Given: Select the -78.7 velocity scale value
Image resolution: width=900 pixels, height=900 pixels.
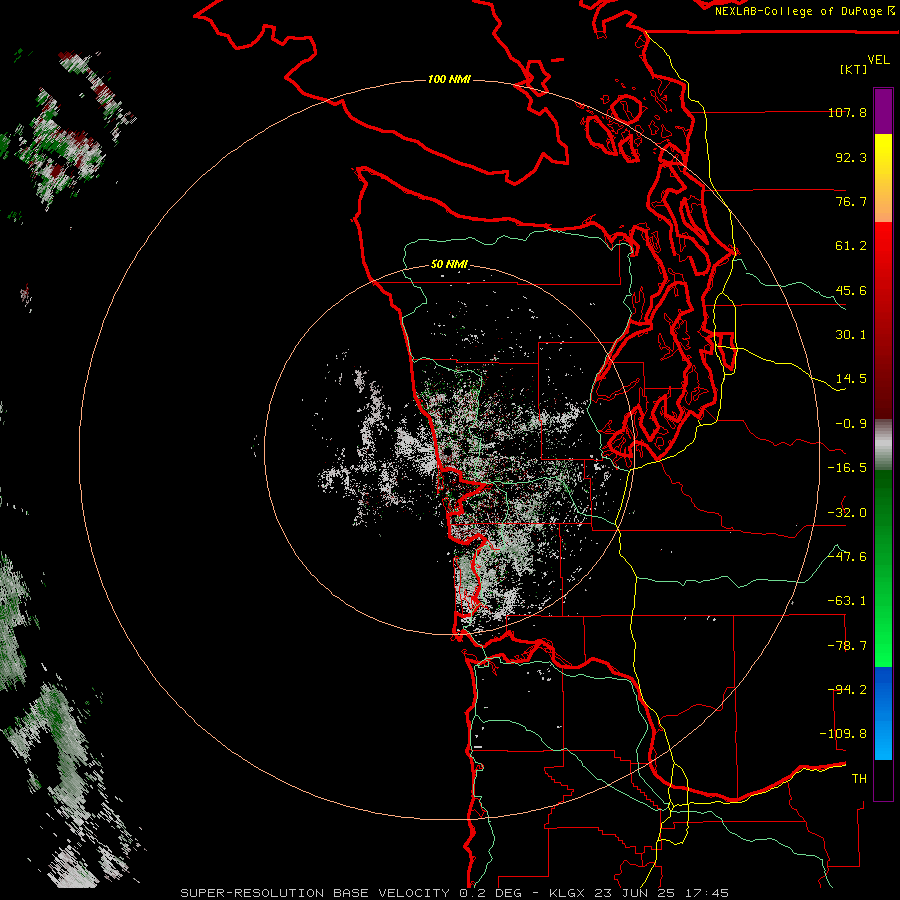Looking at the screenshot, I should tap(847, 646).
